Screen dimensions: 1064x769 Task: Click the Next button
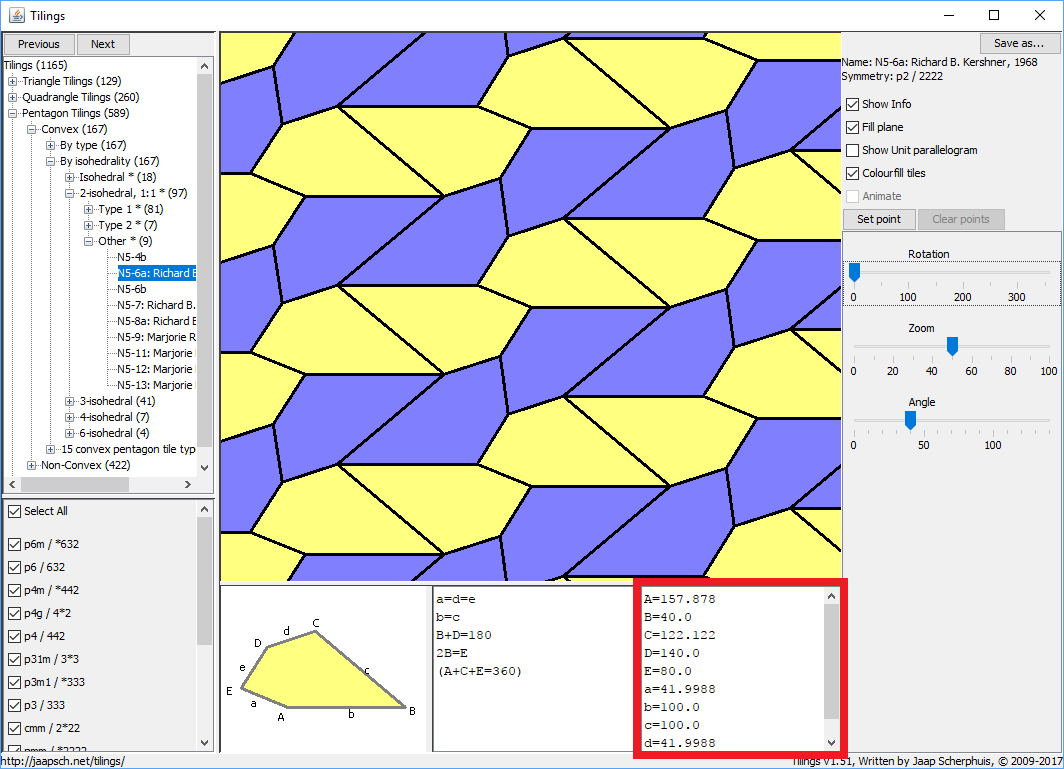[103, 44]
